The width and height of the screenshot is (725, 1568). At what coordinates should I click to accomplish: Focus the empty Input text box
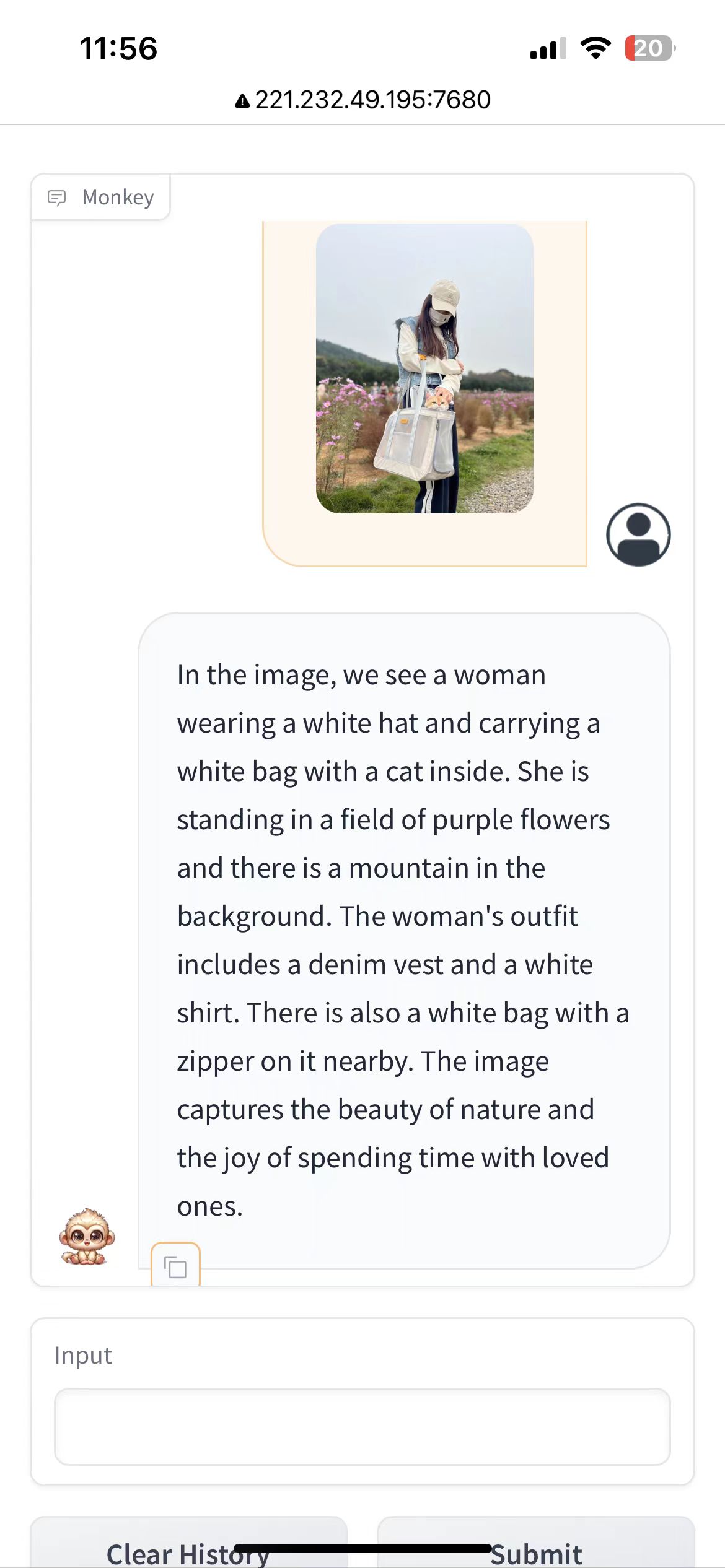[x=362, y=1426]
